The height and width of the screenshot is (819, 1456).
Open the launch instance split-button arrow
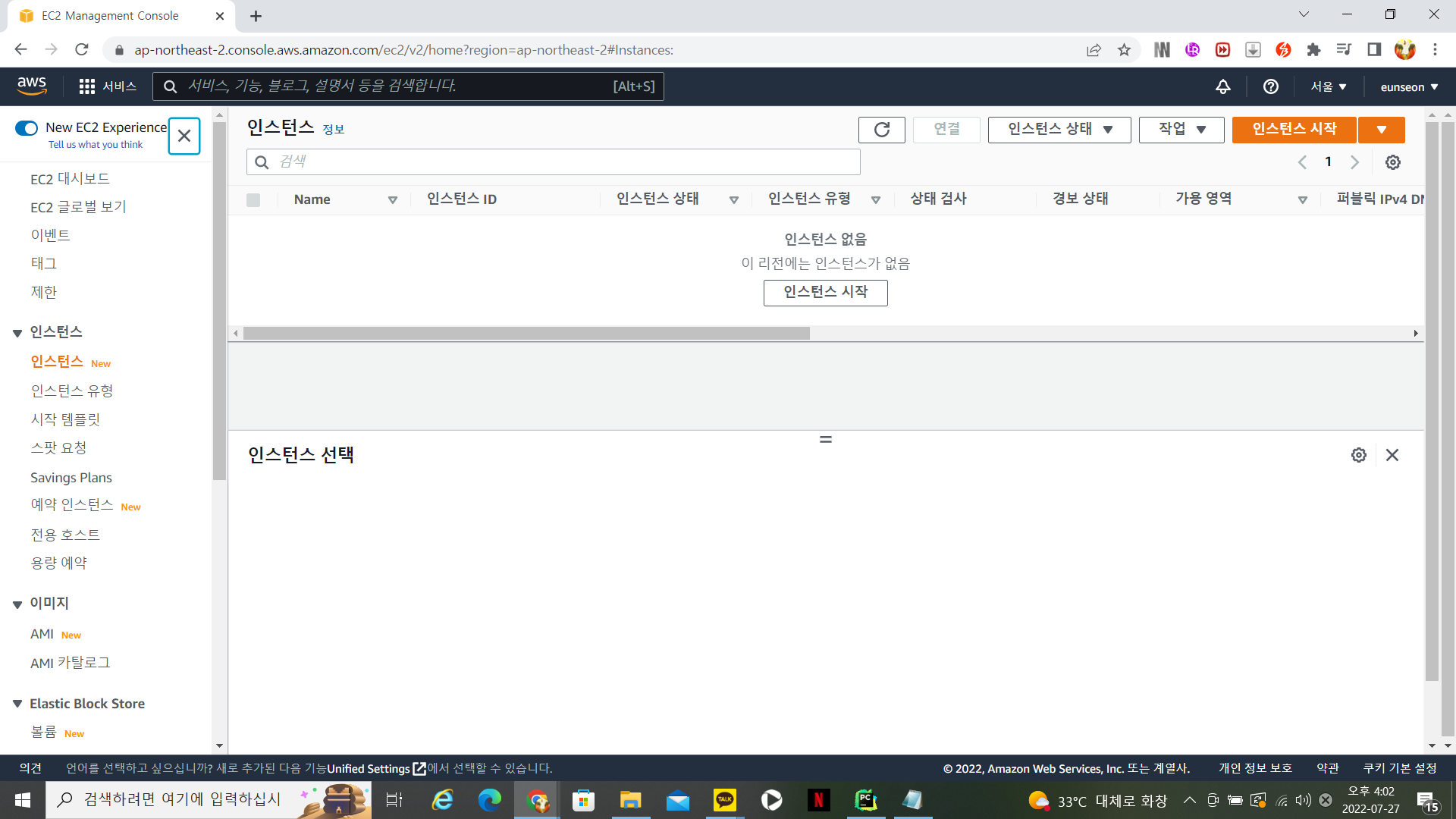click(x=1382, y=130)
